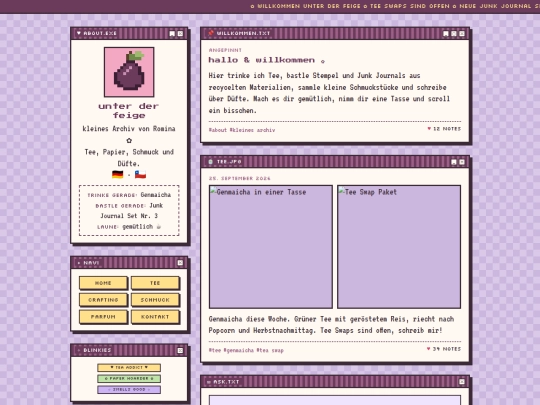
Task: Open the Parfum navigation button
Action: pyautogui.click(x=103, y=317)
